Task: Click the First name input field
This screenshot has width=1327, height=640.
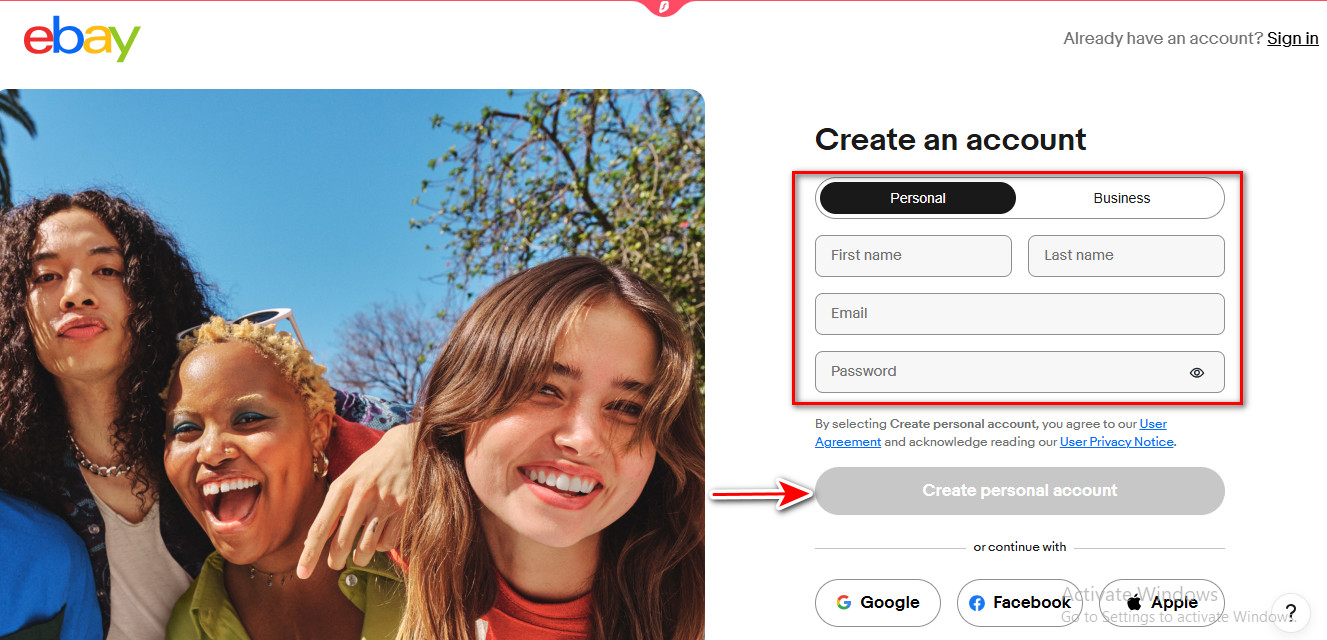Action: (x=912, y=255)
